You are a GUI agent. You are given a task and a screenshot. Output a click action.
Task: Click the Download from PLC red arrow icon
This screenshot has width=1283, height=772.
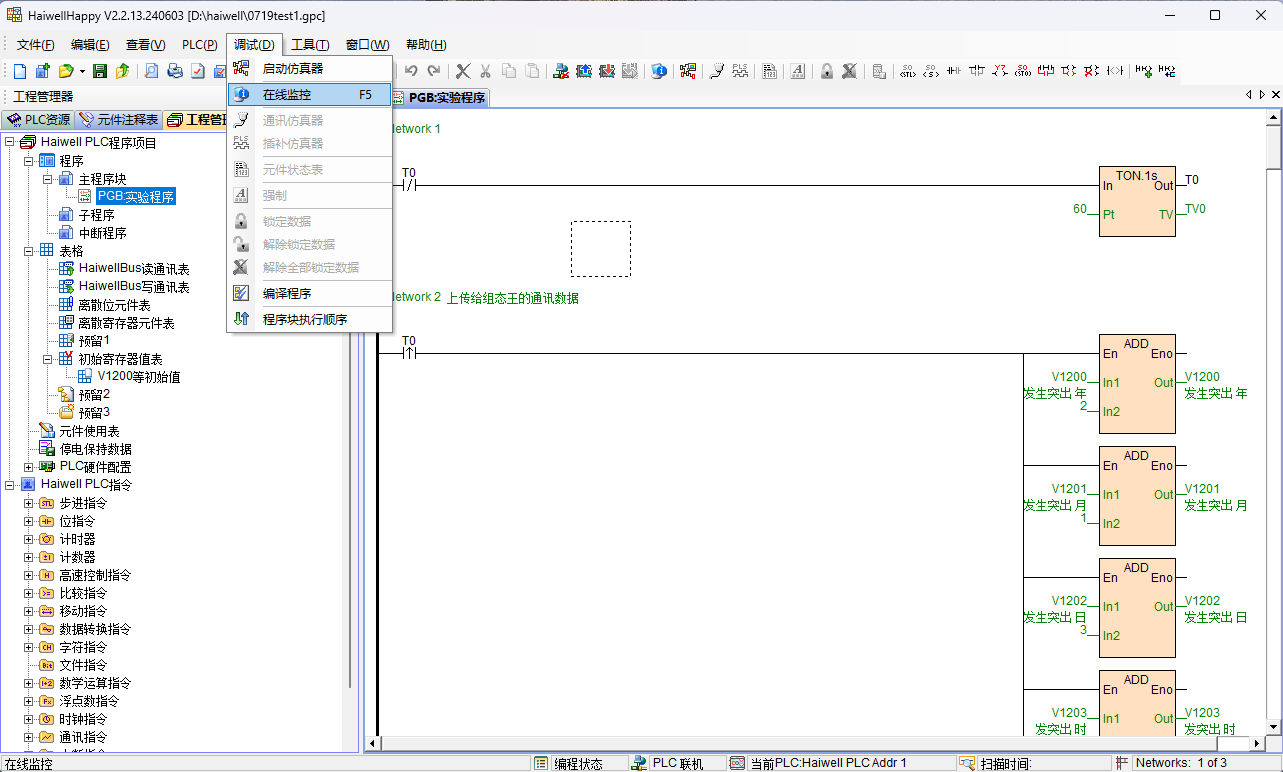click(606, 71)
